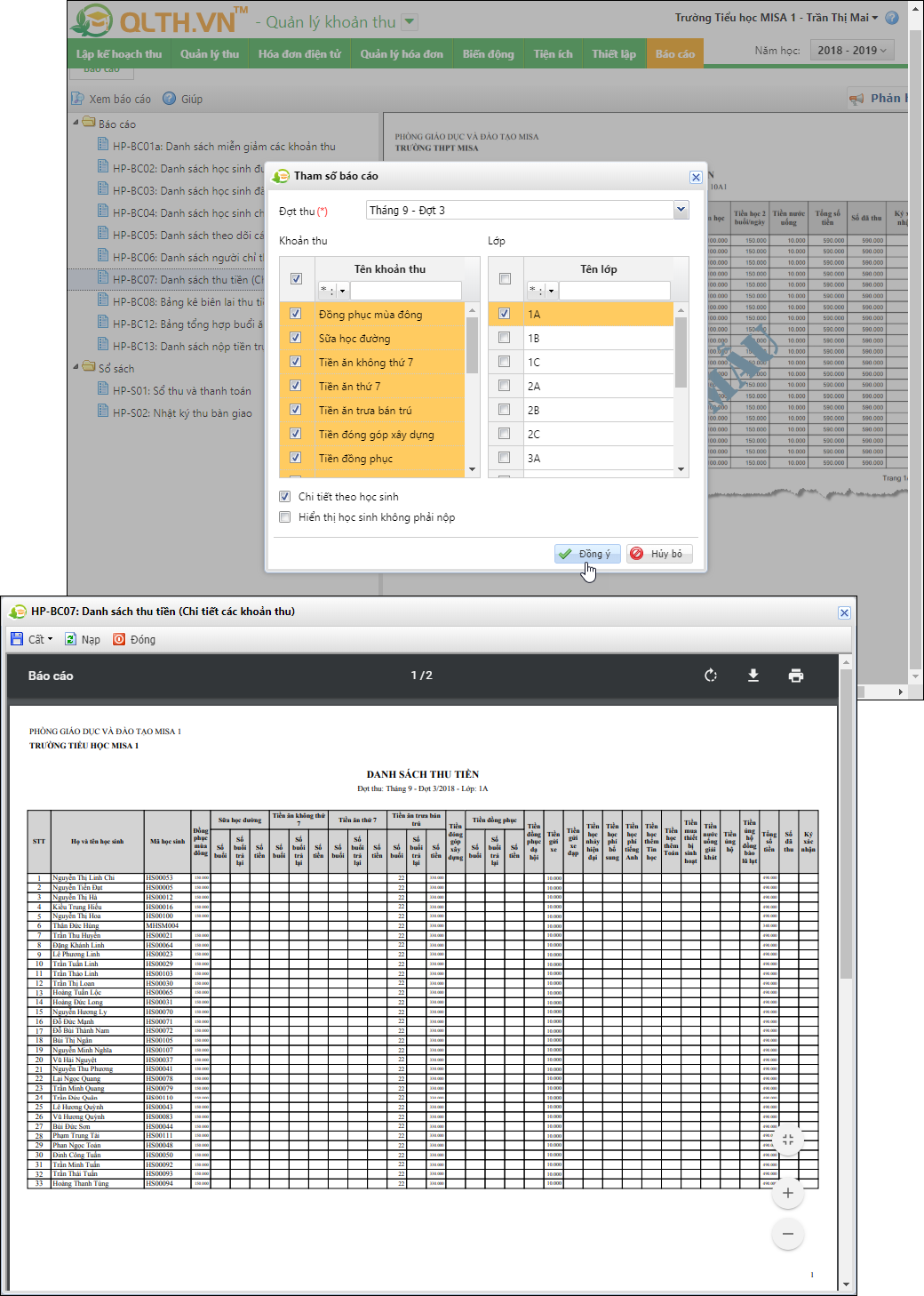Image resolution: width=924 pixels, height=1296 pixels.
Task: Zoom in with the plus button
Action: point(788,1193)
